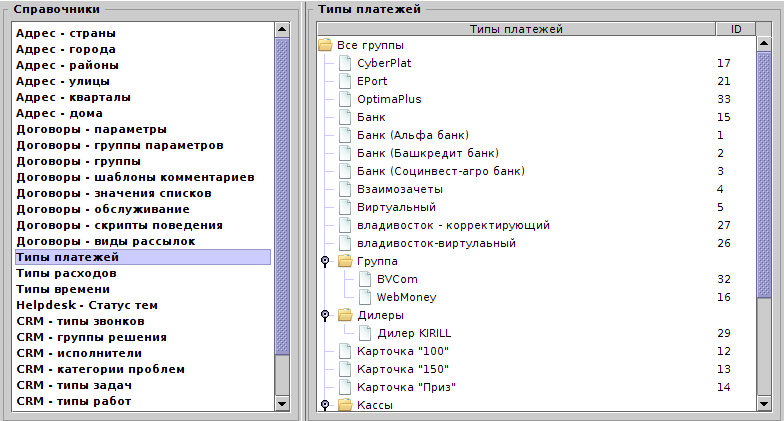Screen dimensions: 784x421
Task: Click the Типы платежей column header
Action: pyautogui.click(x=515, y=30)
